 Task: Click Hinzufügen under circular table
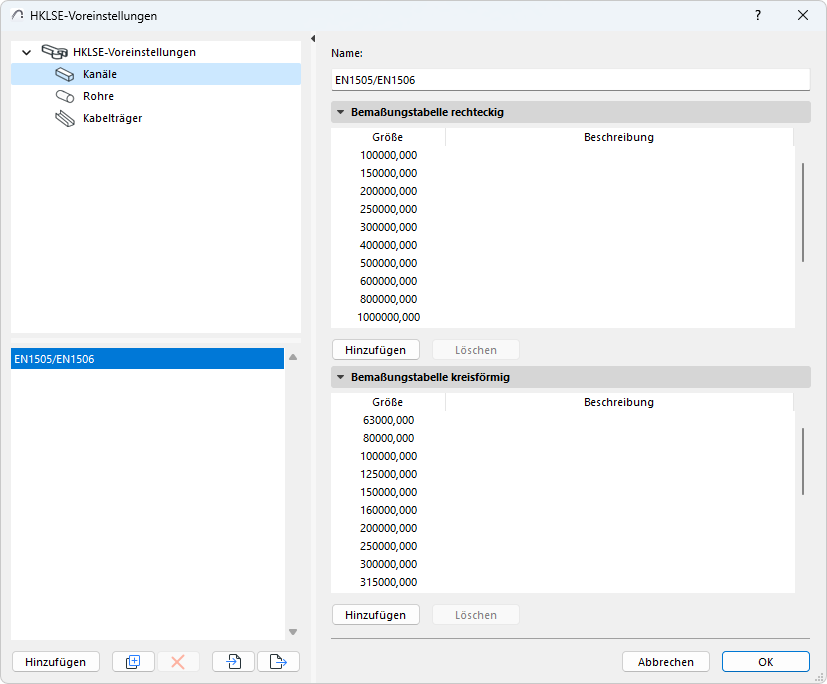(x=375, y=614)
